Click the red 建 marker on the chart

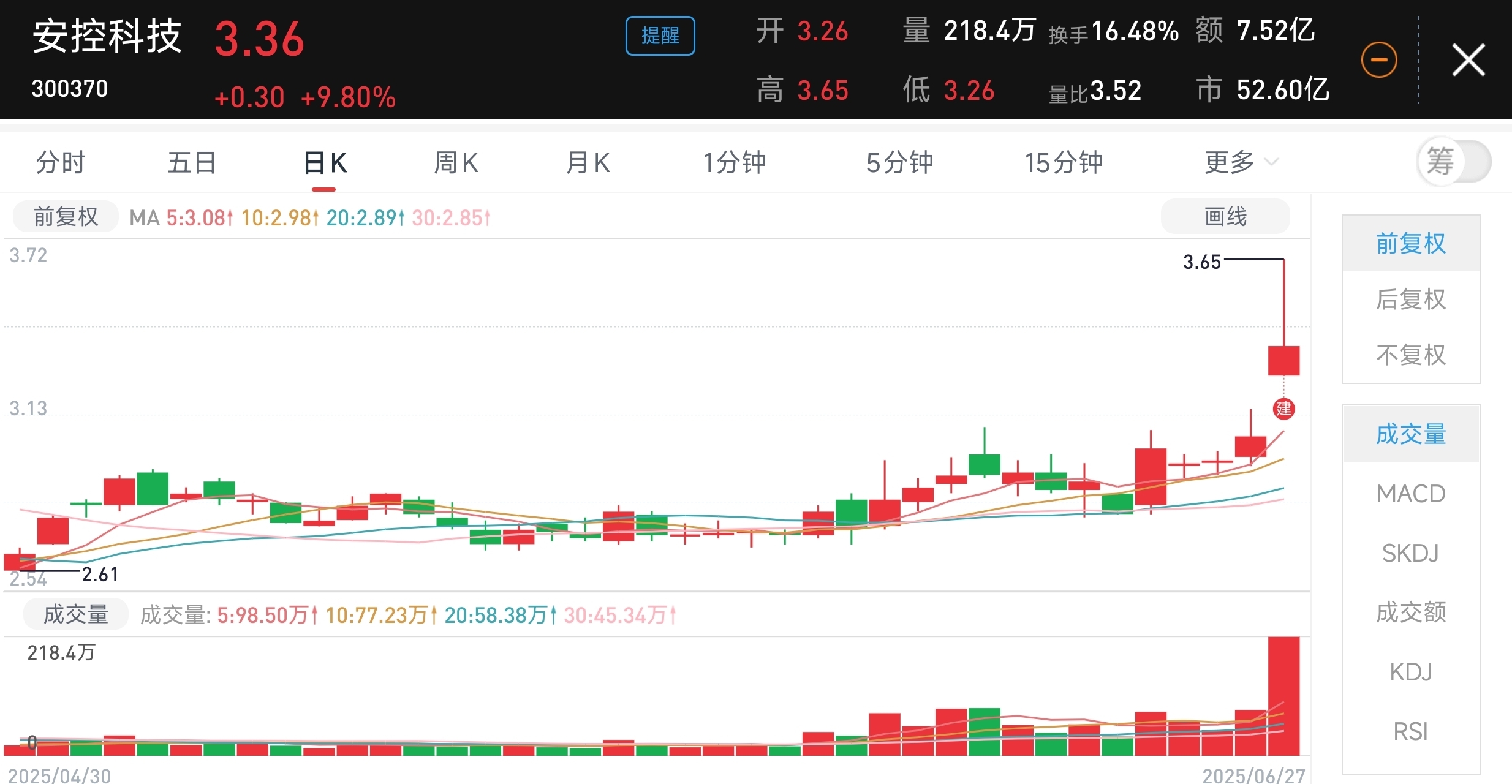(1283, 409)
